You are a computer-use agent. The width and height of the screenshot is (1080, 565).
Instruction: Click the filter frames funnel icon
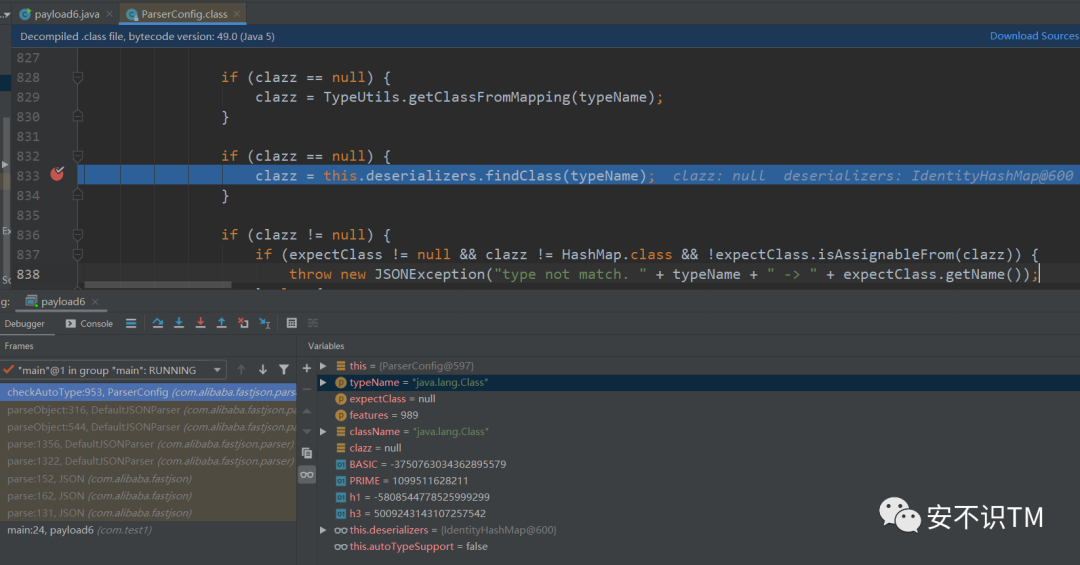tap(284, 370)
